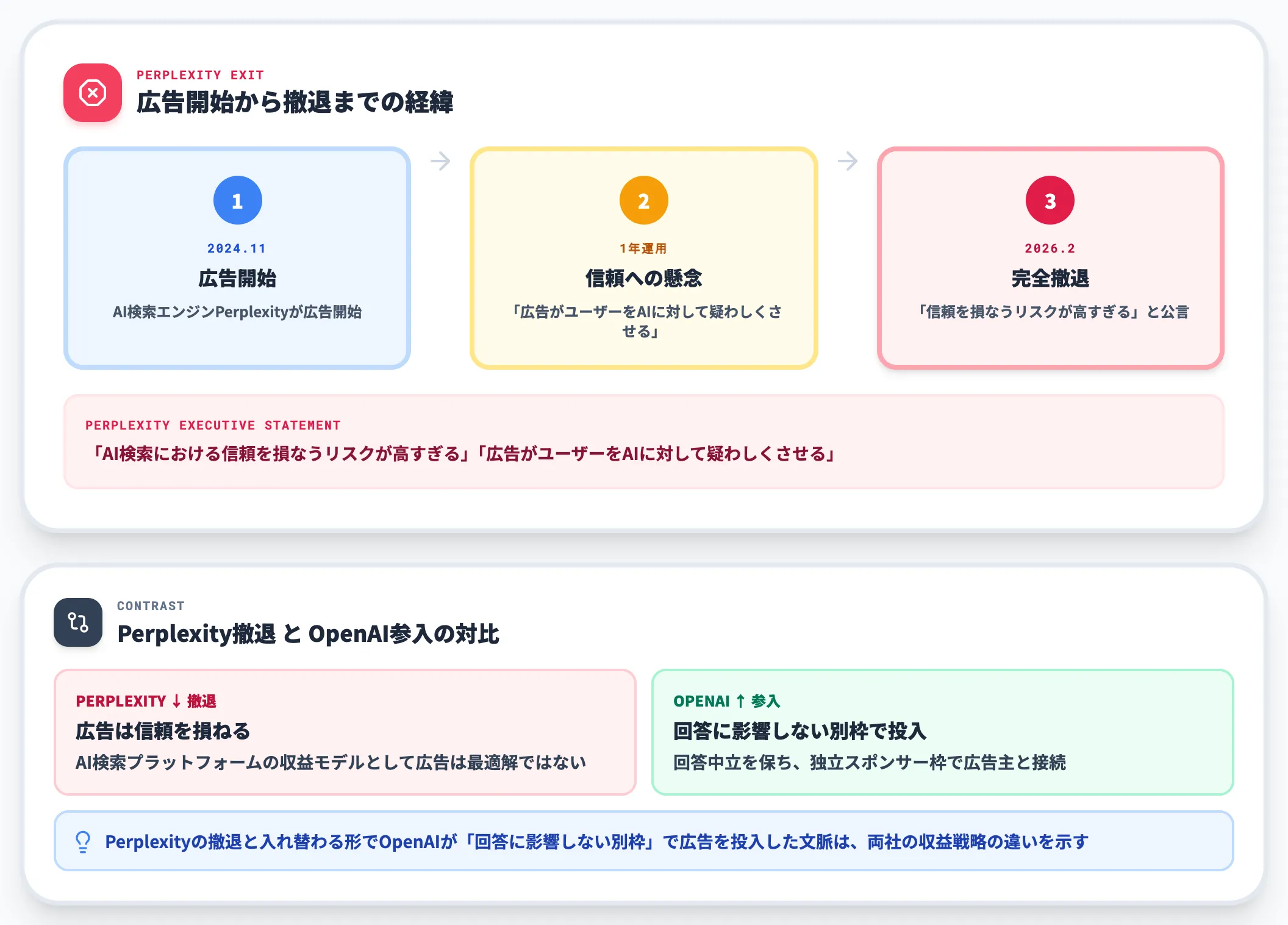Click the arrow between steps 1 and 2

coord(440,161)
